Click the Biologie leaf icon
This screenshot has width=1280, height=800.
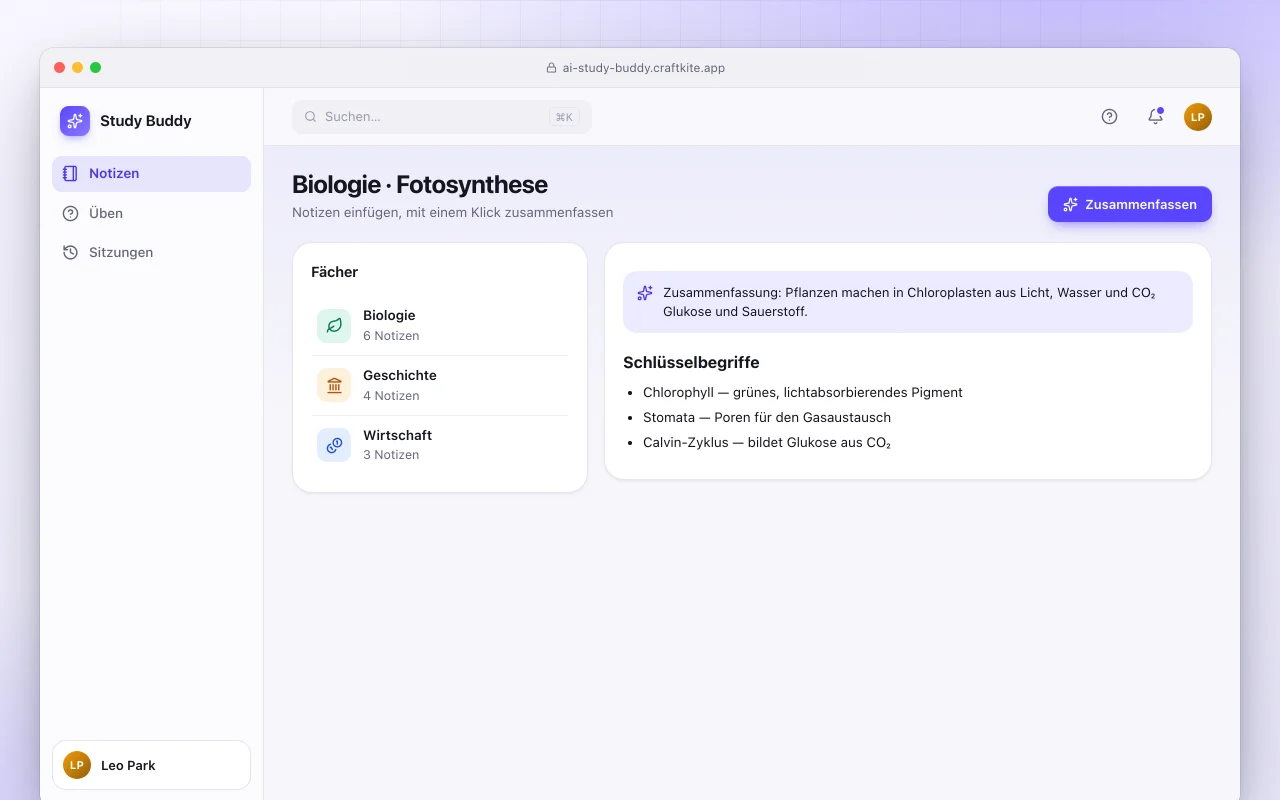click(334, 326)
